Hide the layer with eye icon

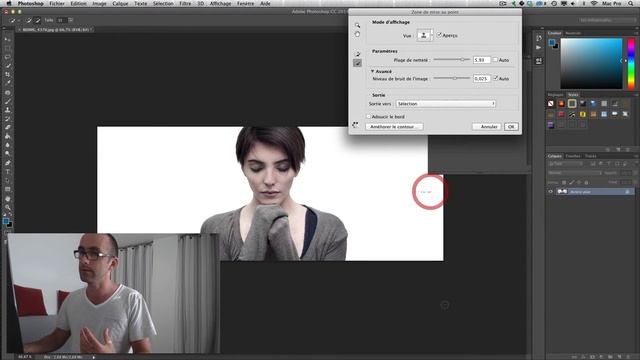pyautogui.click(x=550, y=191)
